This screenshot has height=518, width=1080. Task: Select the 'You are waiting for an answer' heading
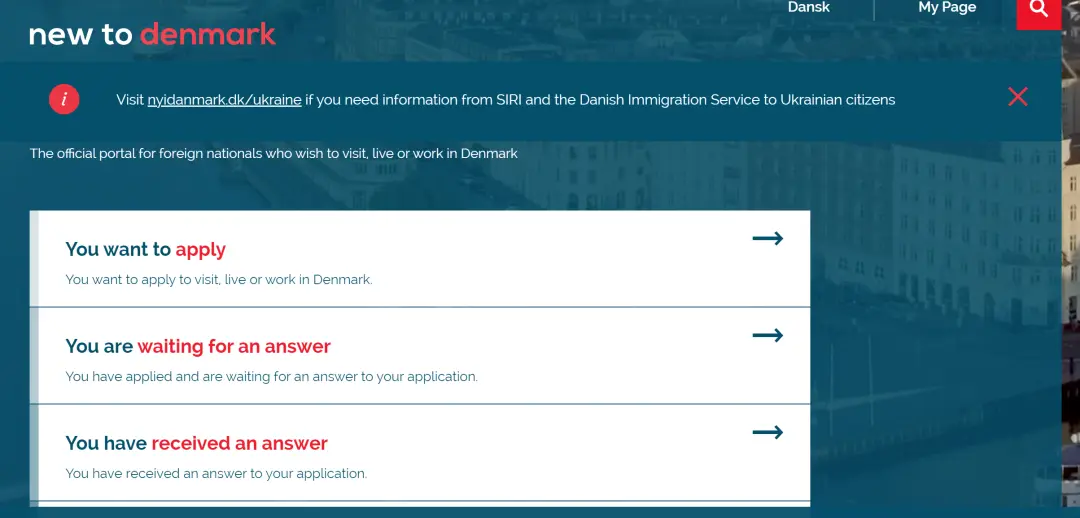pos(198,347)
